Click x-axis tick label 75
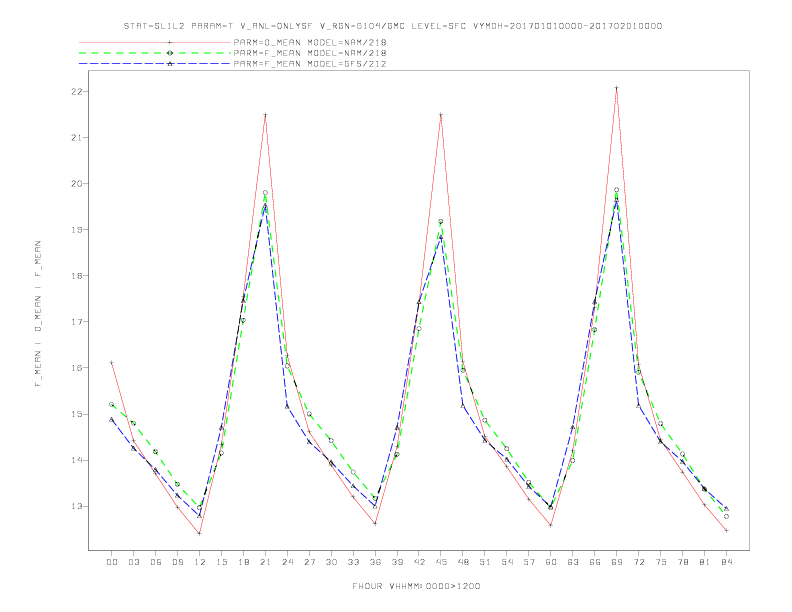This screenshot has height=612, width=792. tap(661, 562)
